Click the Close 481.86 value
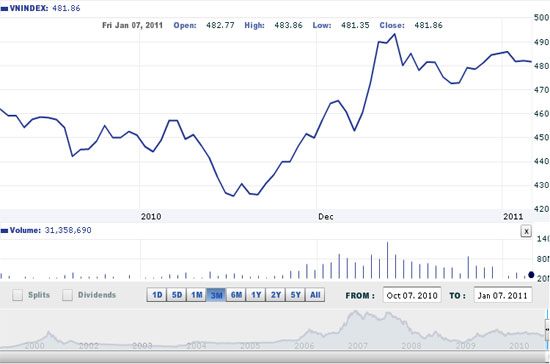The width and height of the screenshot is (550, 364). (x=428, y=25)
